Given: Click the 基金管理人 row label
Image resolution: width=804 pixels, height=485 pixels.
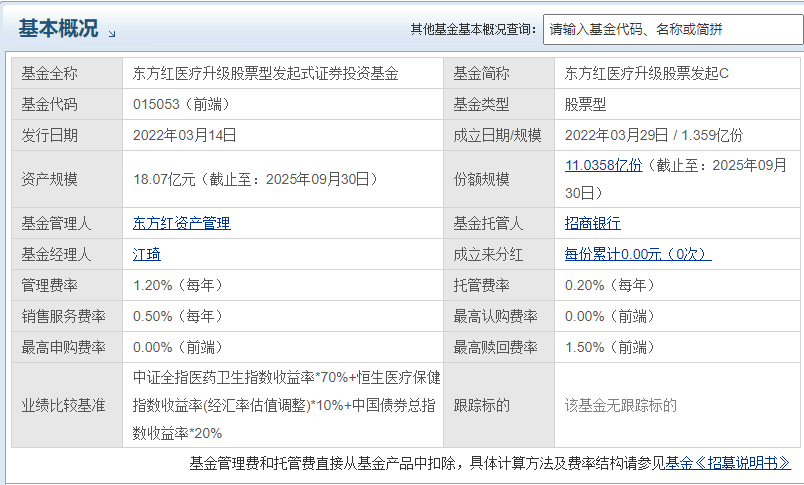Looking at the screenshot, I should pos(56,223).
